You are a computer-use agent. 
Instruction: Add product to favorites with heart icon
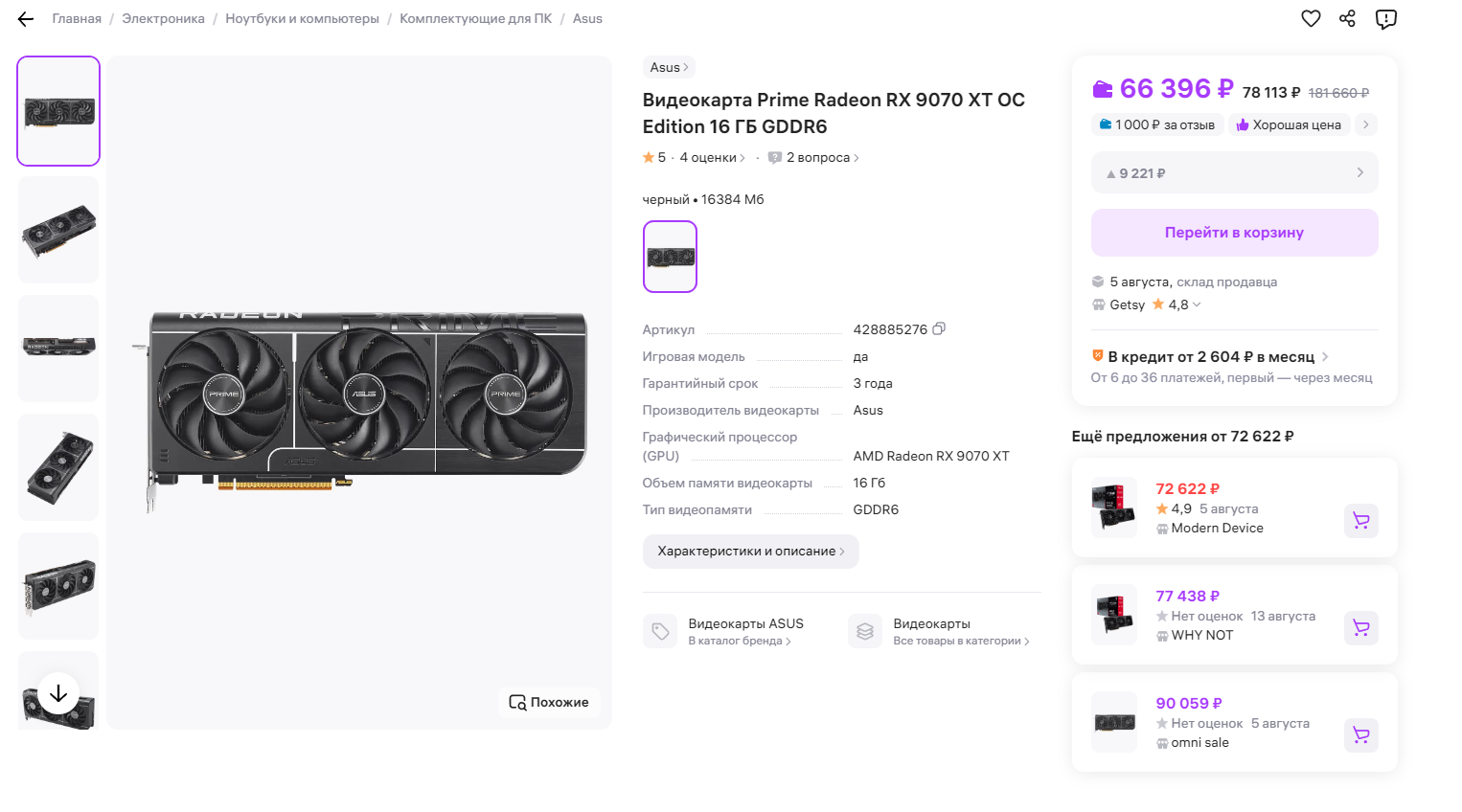pos(1311,18)
